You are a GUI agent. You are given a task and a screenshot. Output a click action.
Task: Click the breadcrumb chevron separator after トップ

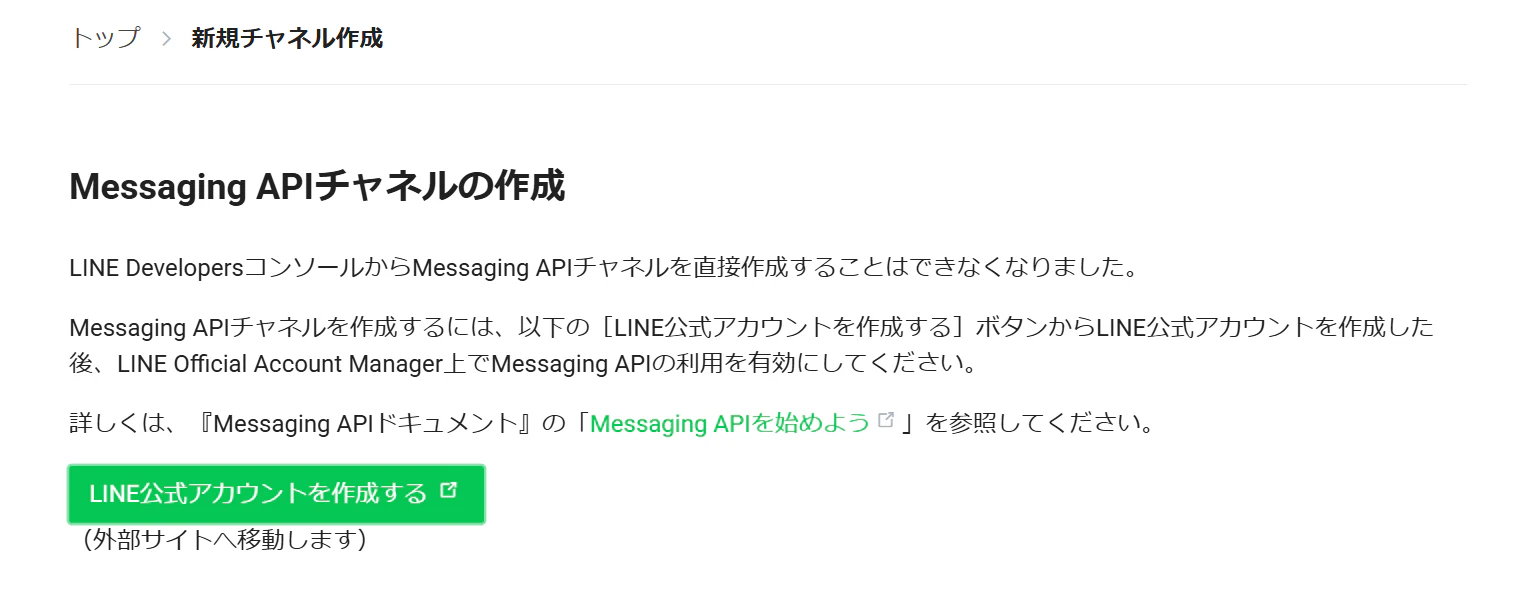pyautogui.click(x=166, y=39)
